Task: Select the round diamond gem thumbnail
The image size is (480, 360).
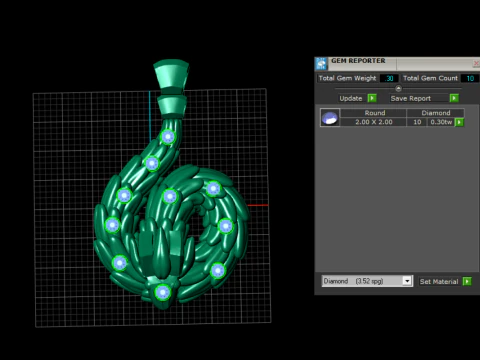Action: click(330, 117)
